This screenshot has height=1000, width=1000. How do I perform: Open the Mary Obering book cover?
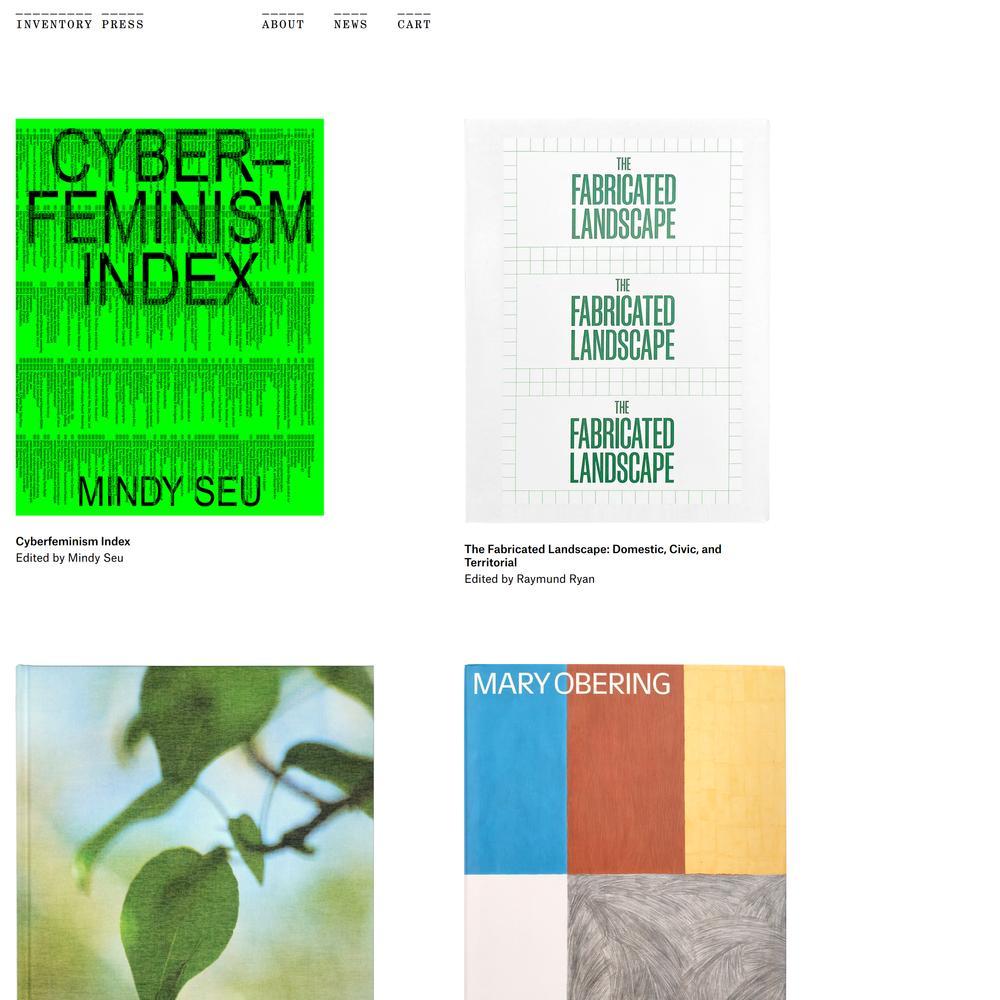coord(625,832)
